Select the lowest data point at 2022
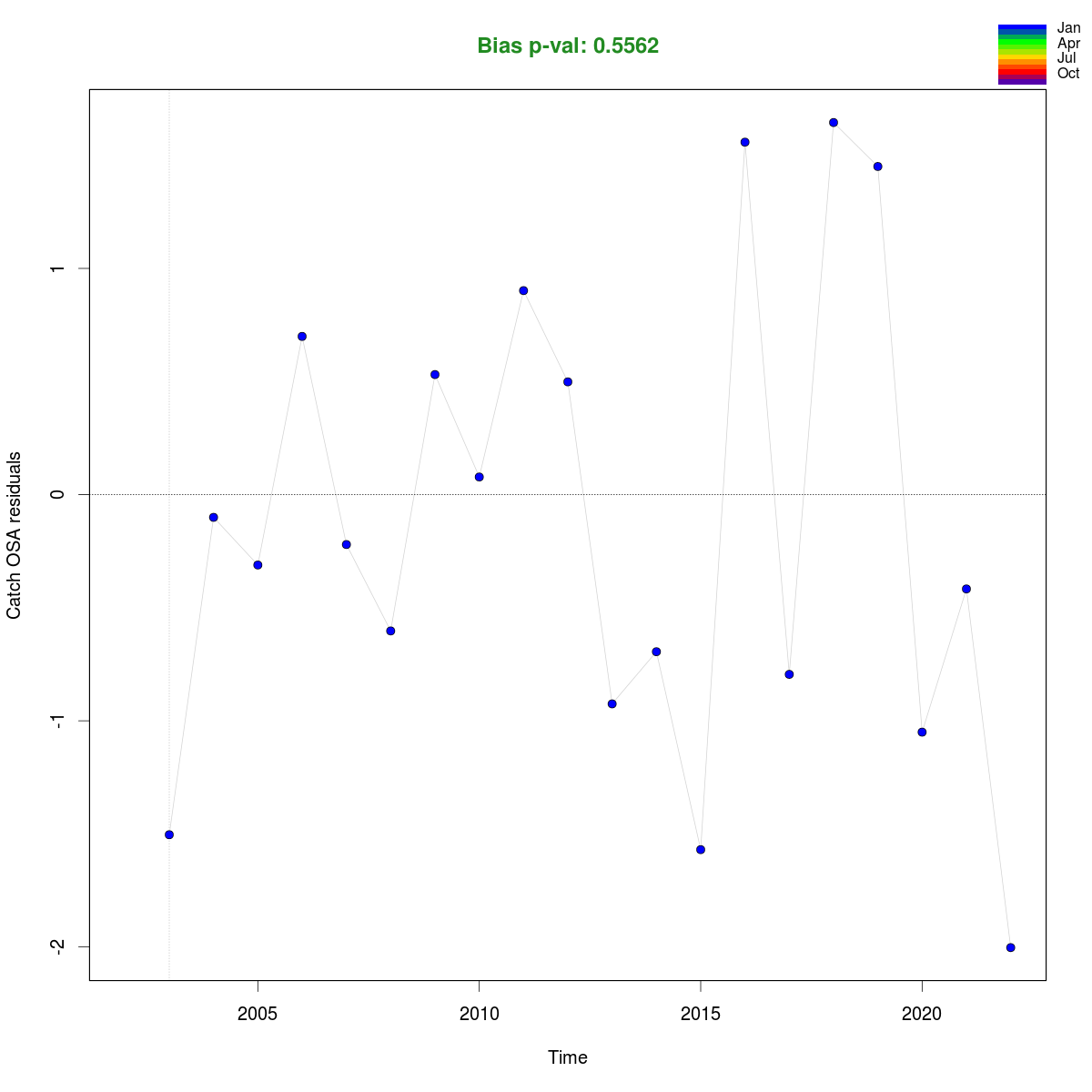Viewport: 1092px width, 1092px height. [x=1010, y=947]
